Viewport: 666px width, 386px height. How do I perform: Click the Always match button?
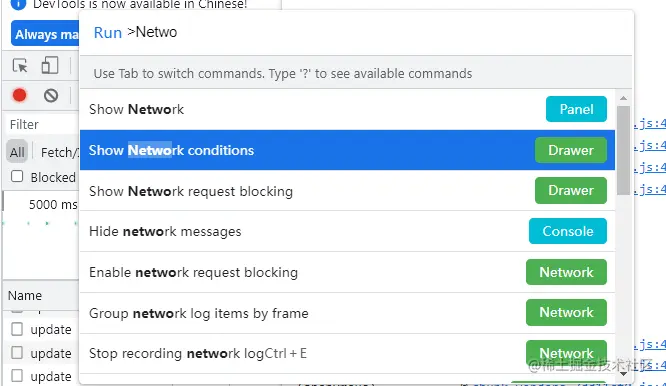tap(45, 34)
